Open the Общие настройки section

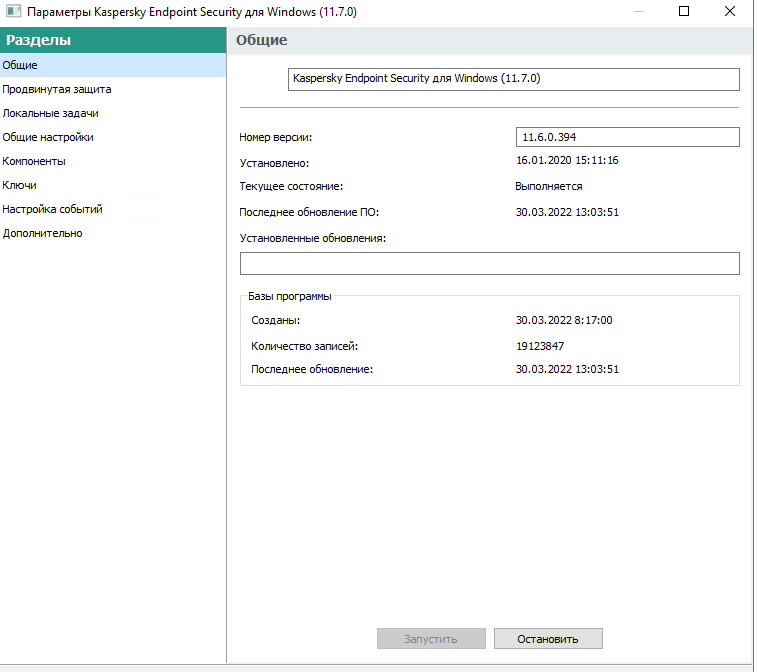pyautogui.click(x=48, y=137)
